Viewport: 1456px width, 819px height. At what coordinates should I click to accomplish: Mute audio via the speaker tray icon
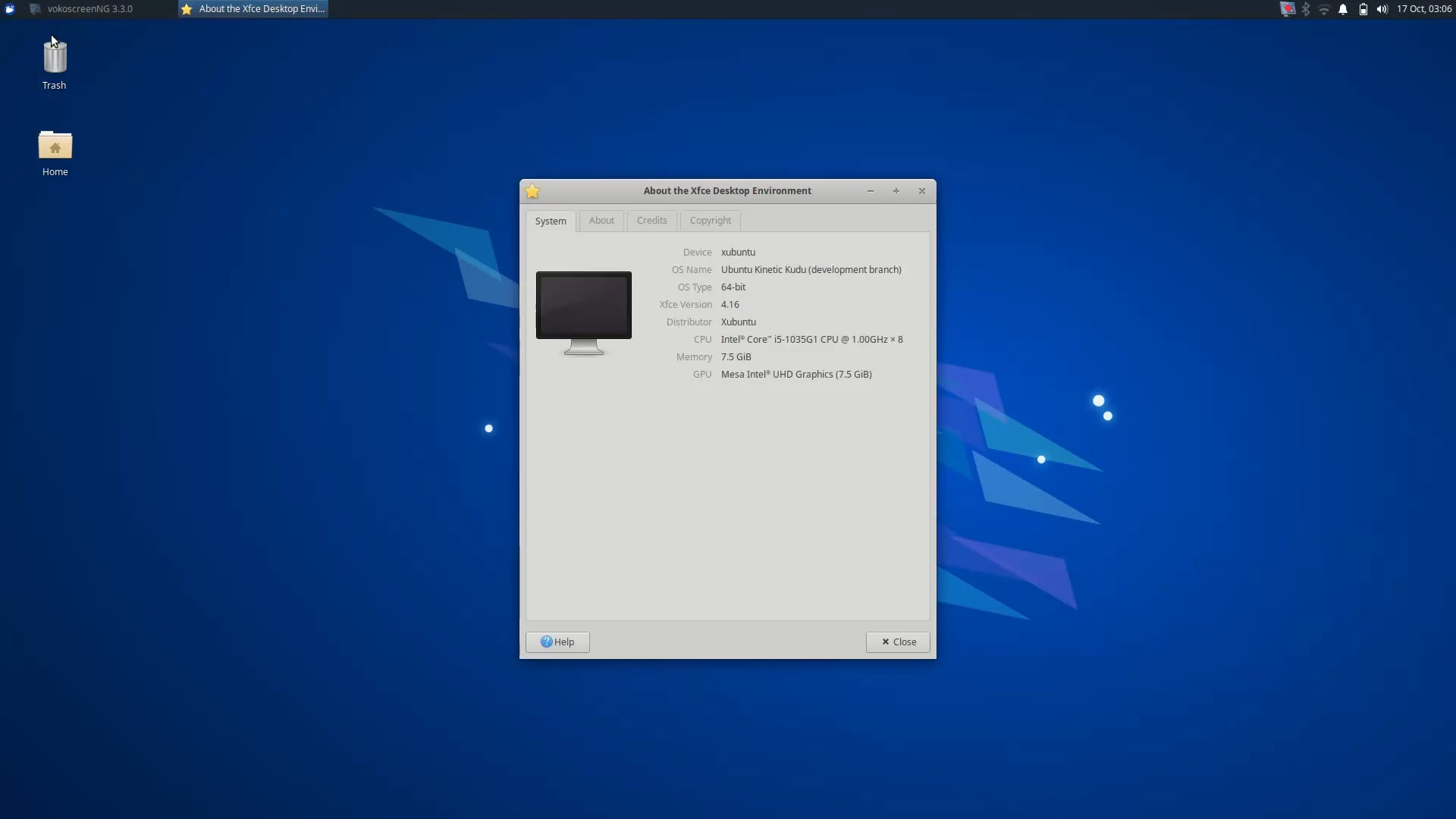click(1382, 8)
